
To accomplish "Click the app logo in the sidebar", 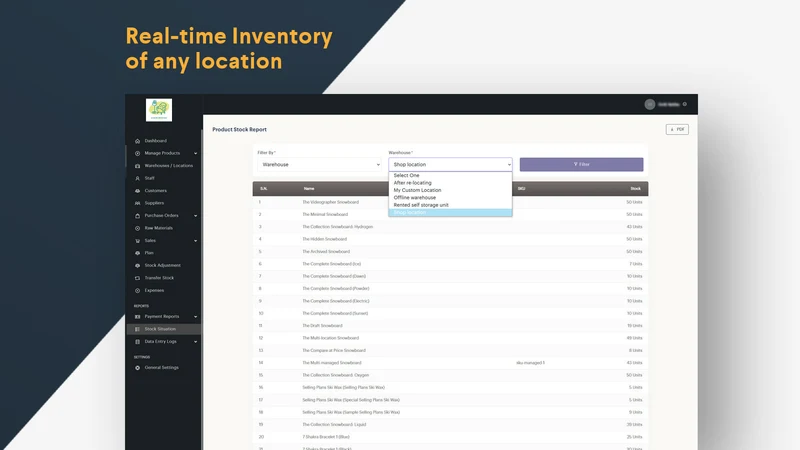I will (159, 110).
